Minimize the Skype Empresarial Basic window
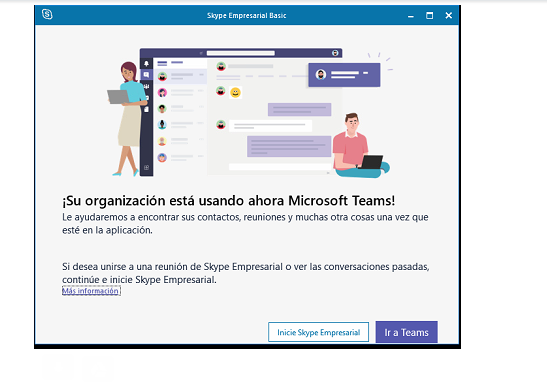 coord(411,16)
